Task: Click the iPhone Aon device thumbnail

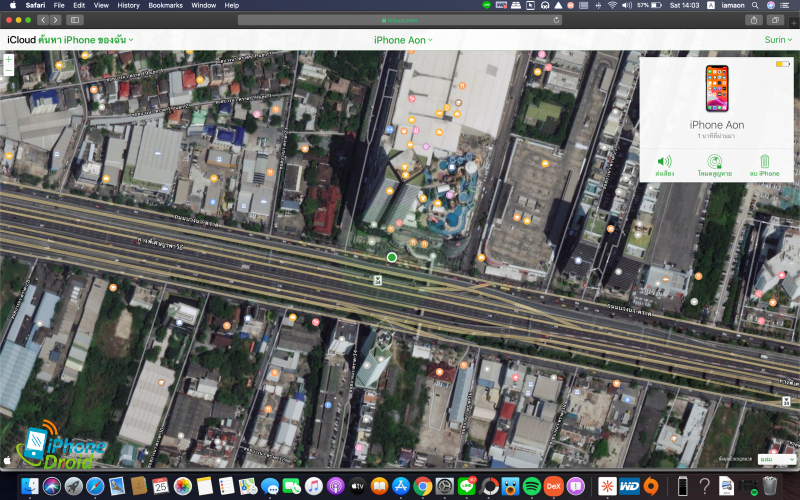Action: 716,90
